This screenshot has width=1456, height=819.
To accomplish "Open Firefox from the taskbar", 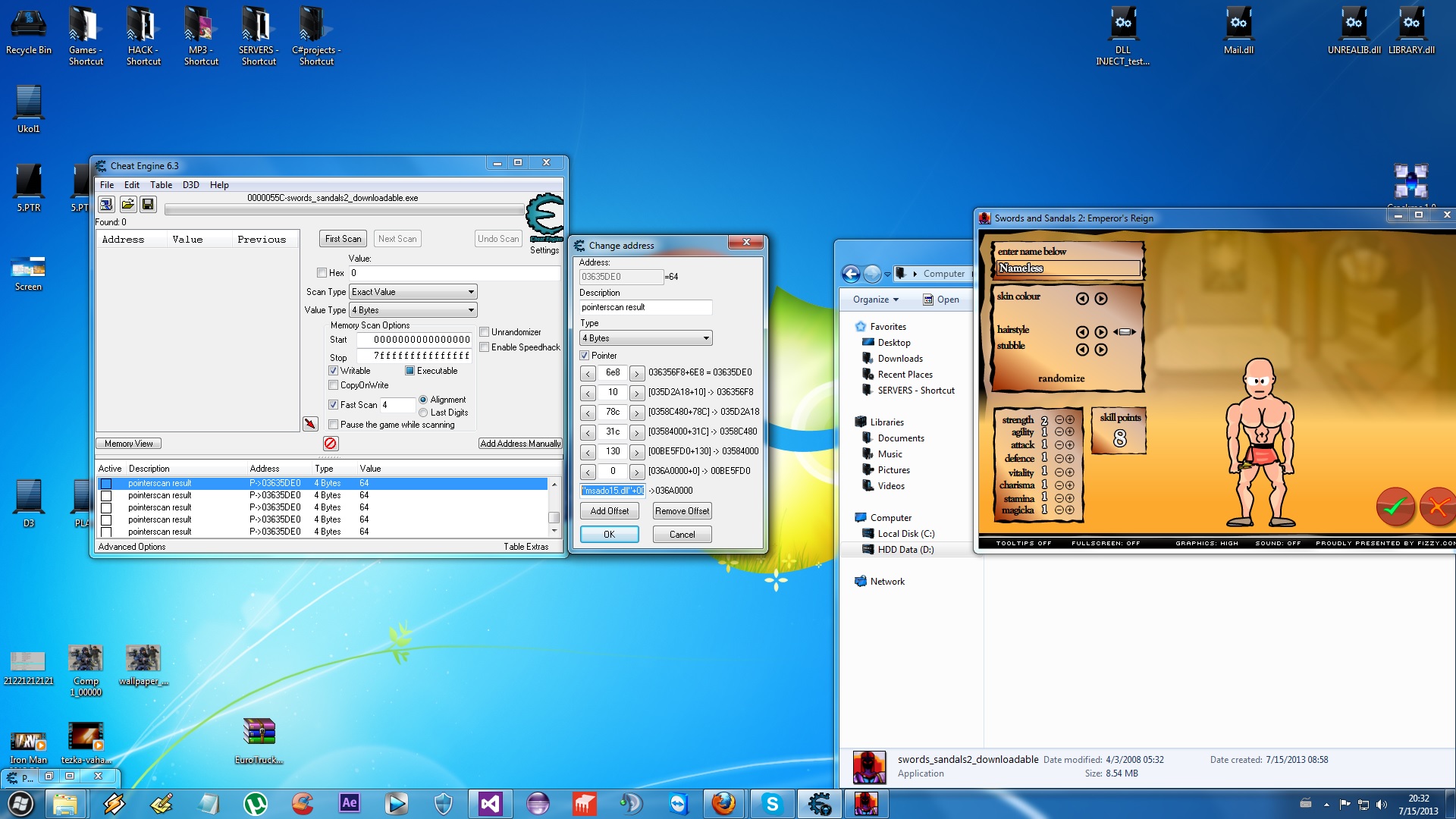I will click(723, 803).
